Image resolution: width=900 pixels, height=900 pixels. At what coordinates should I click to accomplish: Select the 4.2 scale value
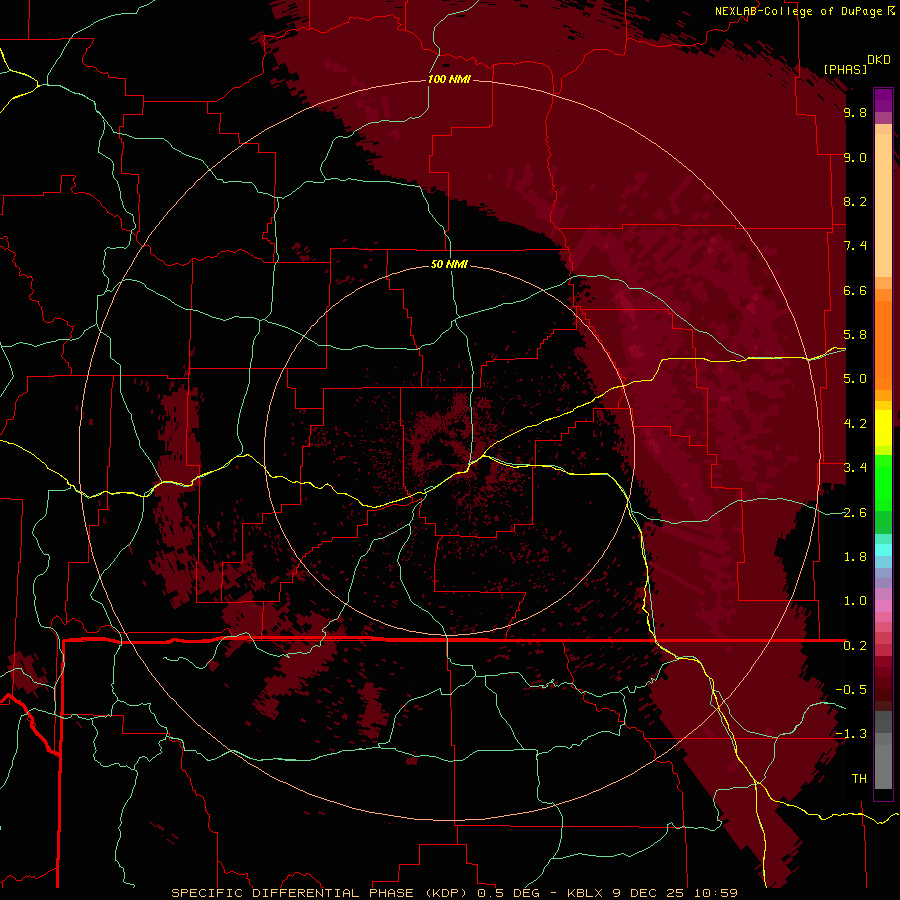coord(855,424)
